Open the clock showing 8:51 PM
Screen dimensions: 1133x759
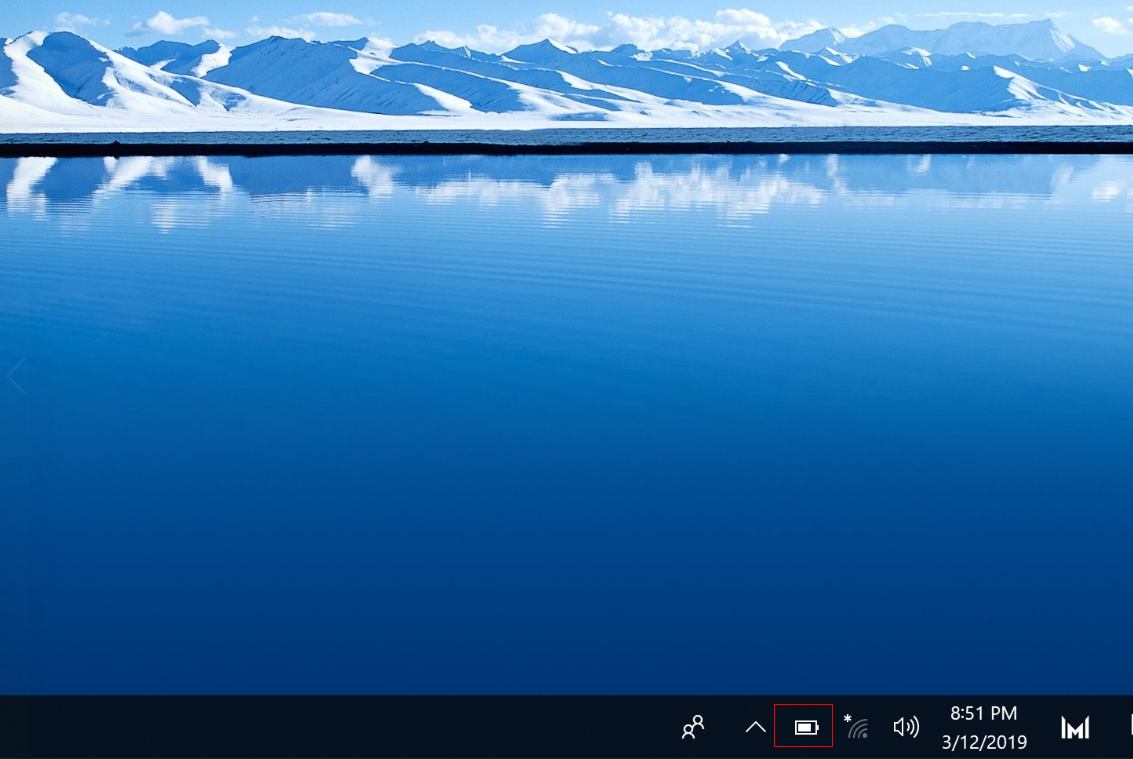pyautogui.click(x=983, y=714)
